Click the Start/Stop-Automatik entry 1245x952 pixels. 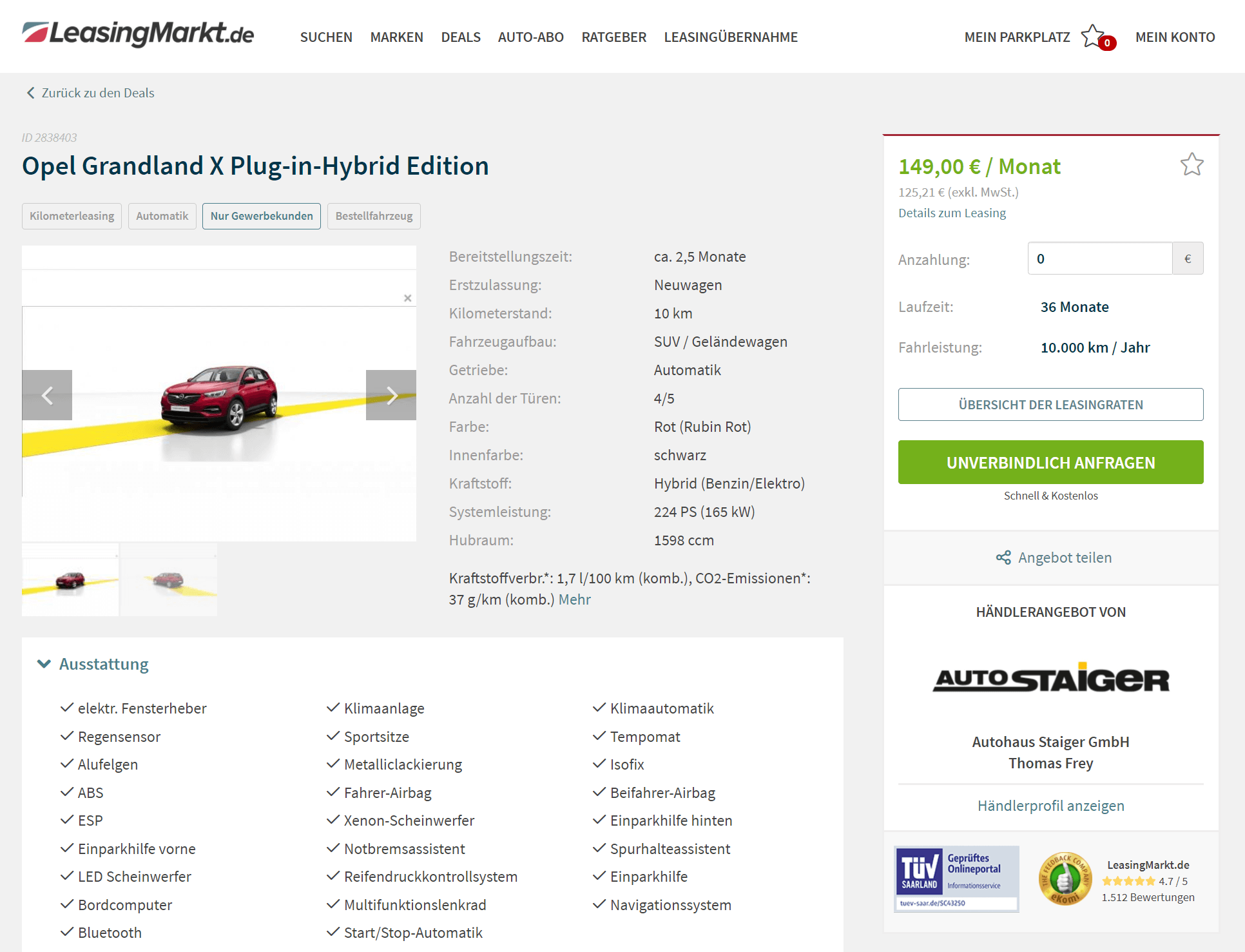pyautogui.click(x=413, y=933)
